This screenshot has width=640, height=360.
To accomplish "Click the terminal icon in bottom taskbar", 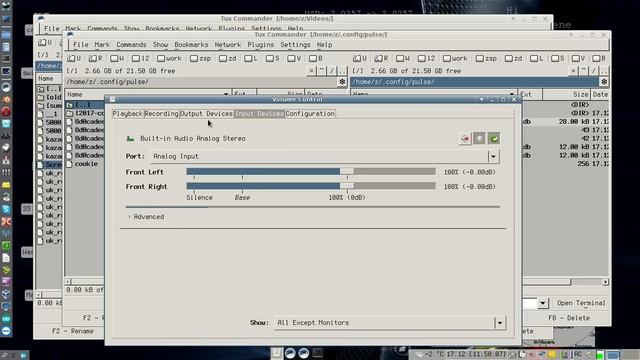I will [x=317, y=353].
